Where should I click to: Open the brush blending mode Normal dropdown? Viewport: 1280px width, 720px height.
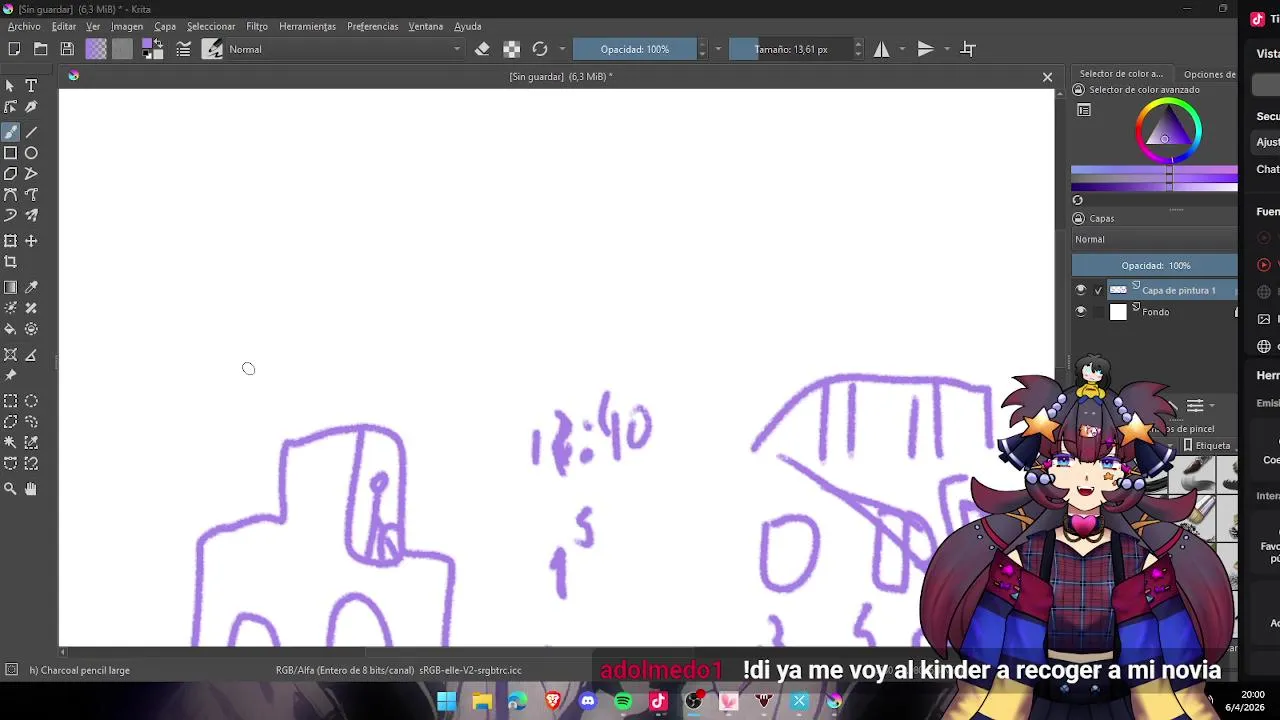[345, 49]
